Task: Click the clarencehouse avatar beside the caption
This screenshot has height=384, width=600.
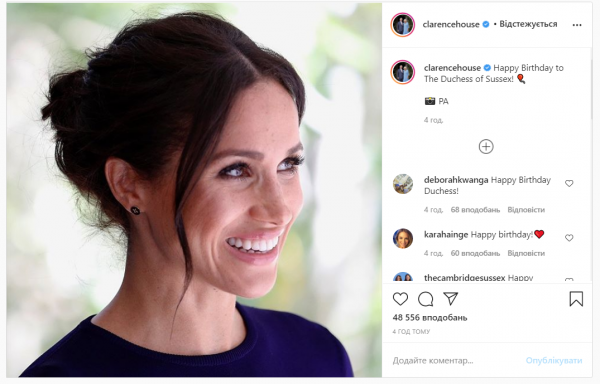Action: pos(403,72)
